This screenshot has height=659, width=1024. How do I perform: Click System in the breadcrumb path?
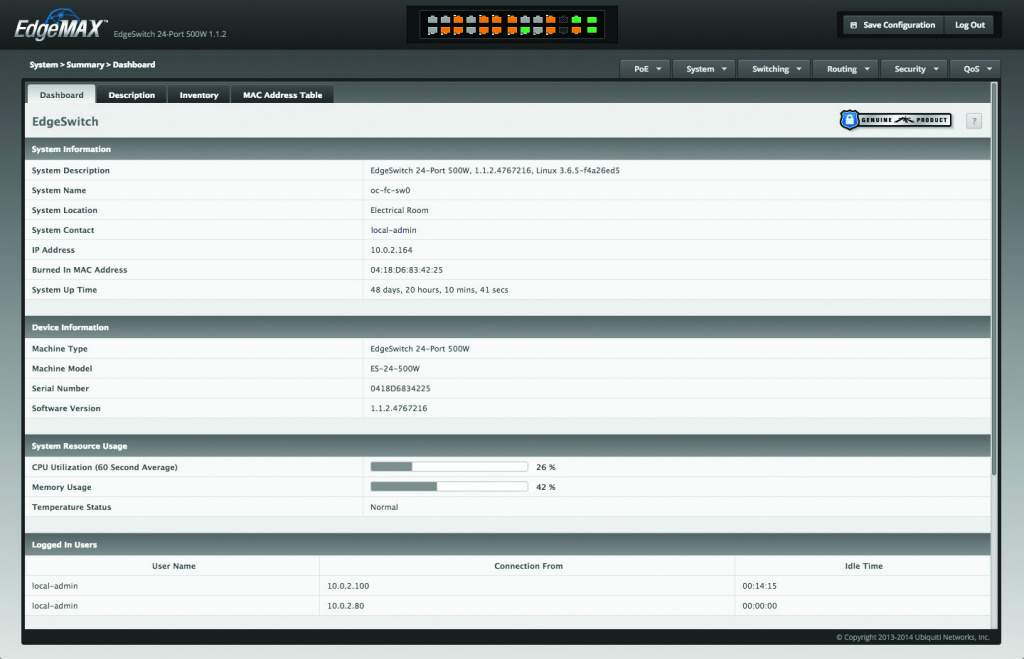(44, 65)
